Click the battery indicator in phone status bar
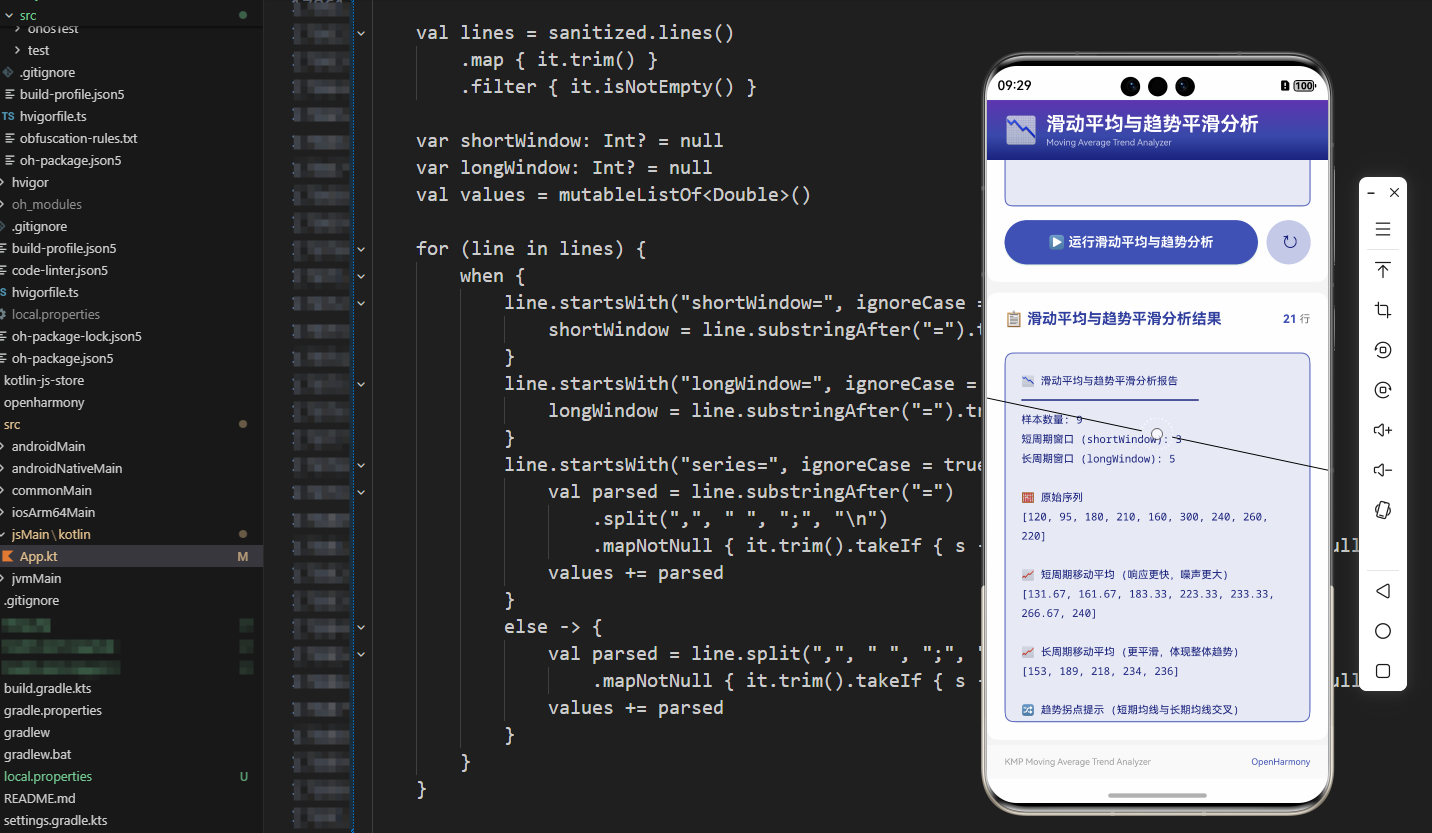Image resolution: width=1432 pixels, height=833 pixels. click(x=1304, y=86)
